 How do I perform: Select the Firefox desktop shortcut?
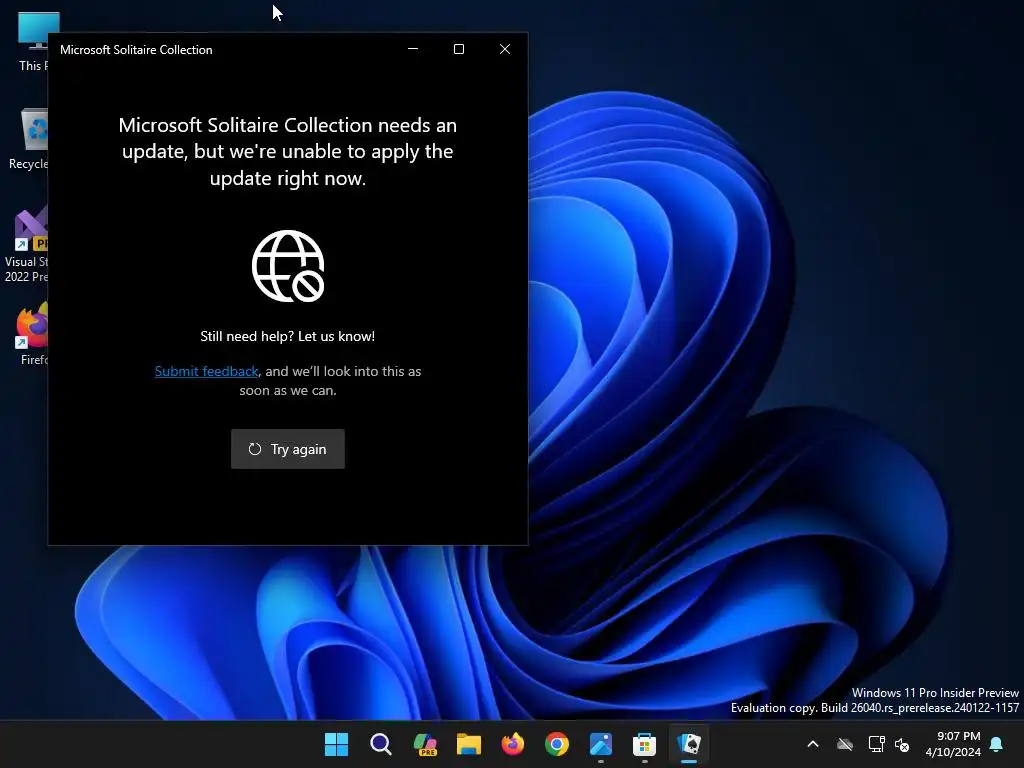coord(33,333)
